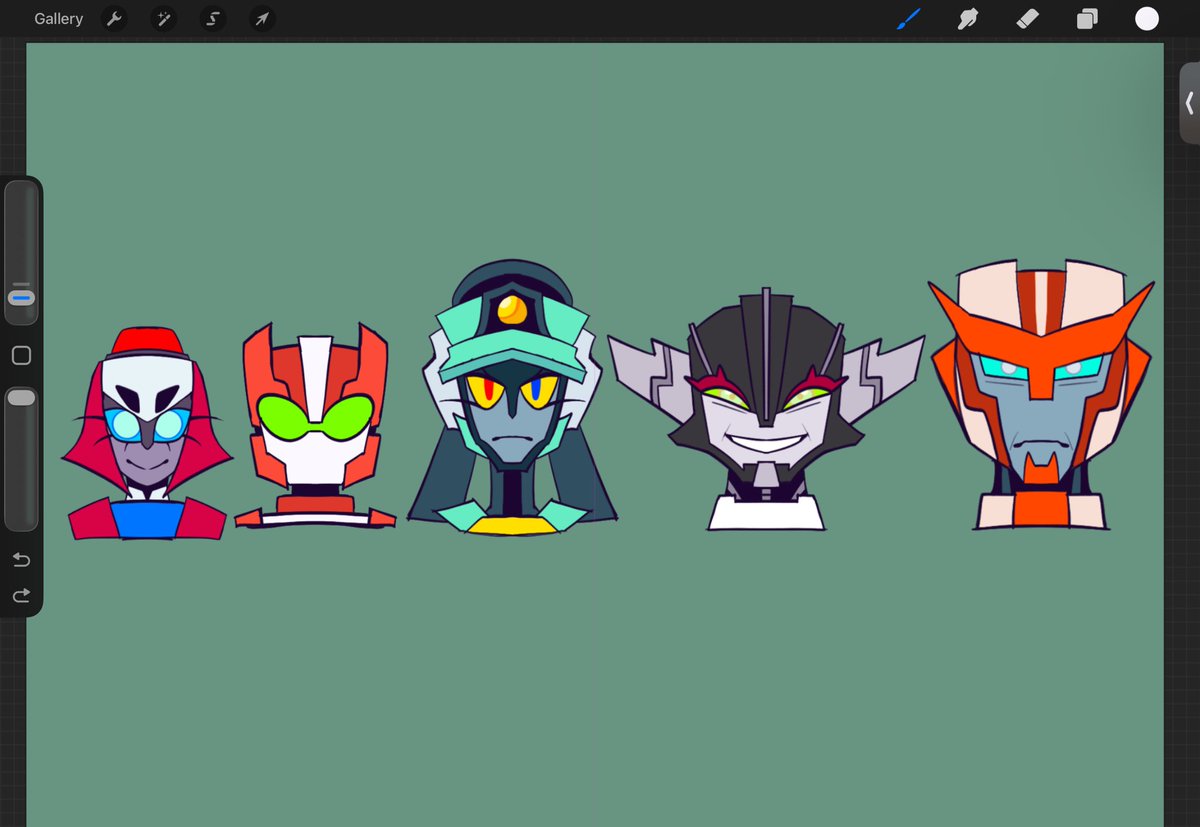1200x827 pixels.
Task: Open the Actions wrench menu
Action: click(x=114, y=19)
